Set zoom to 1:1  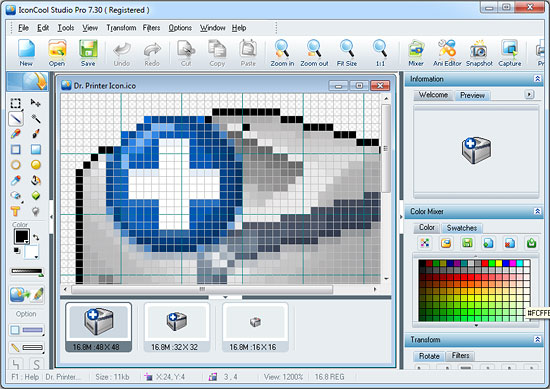(380, 53)
